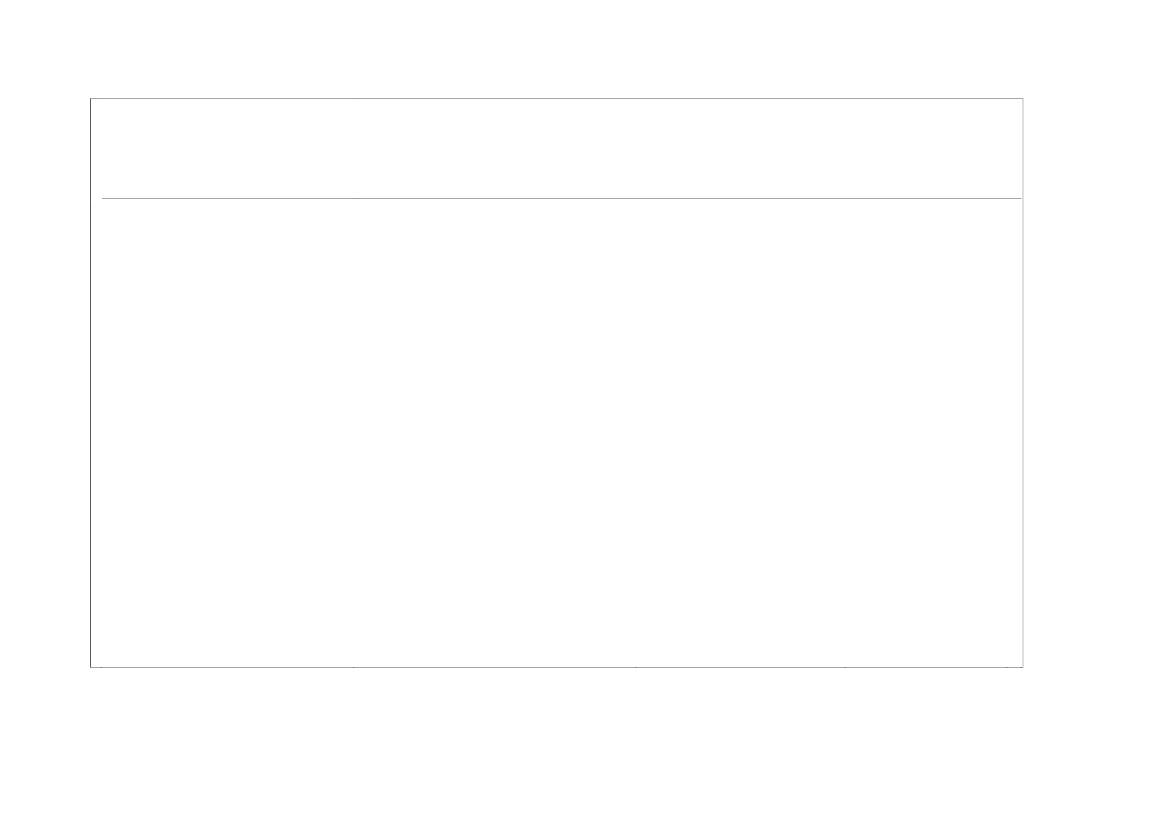
Task: Click the fourth tick mark on the bottom border
Action: pos(845,667)
